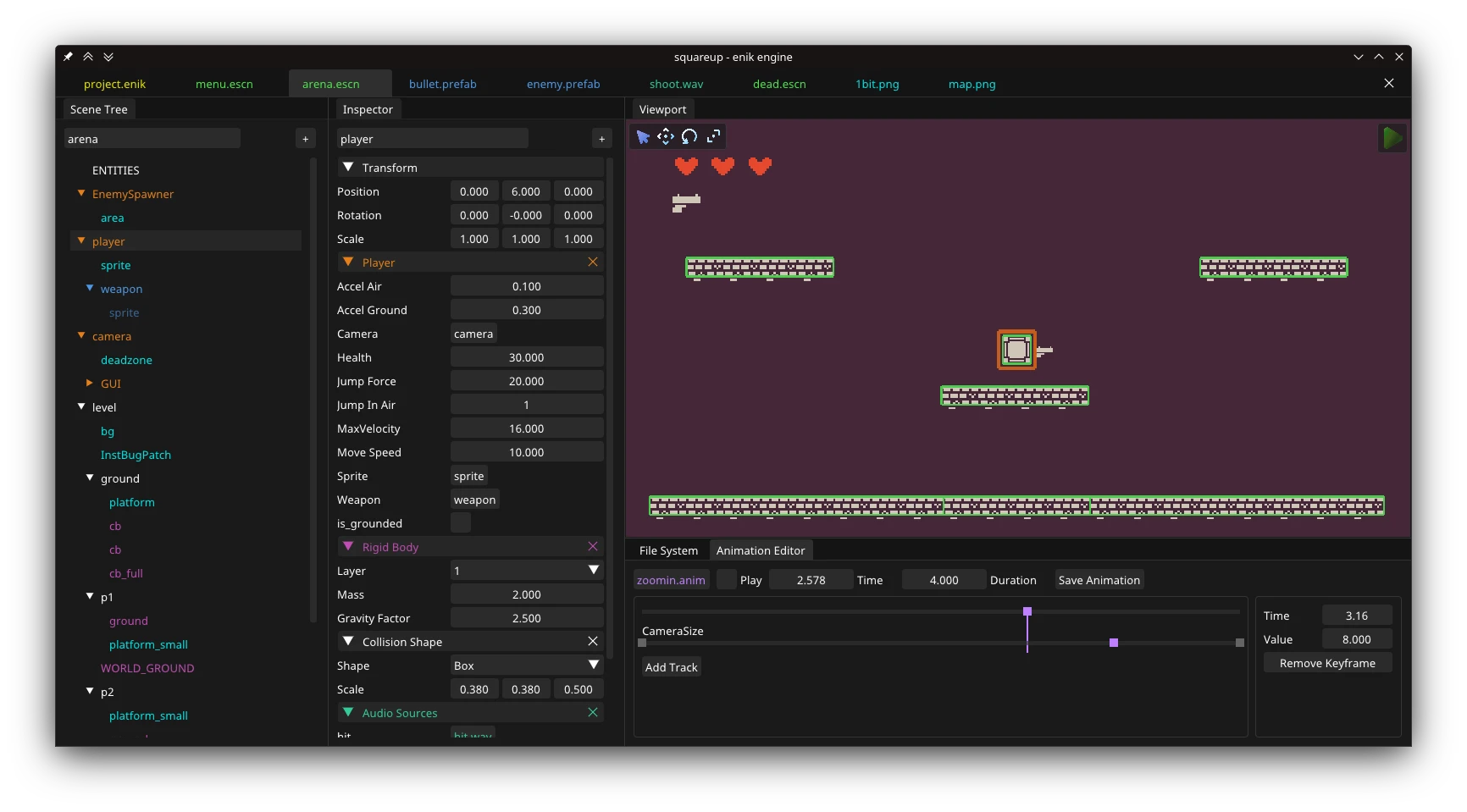Activate the move tool in viewport toolbar
Screen dimensions: 1467x812
point(666,137)
